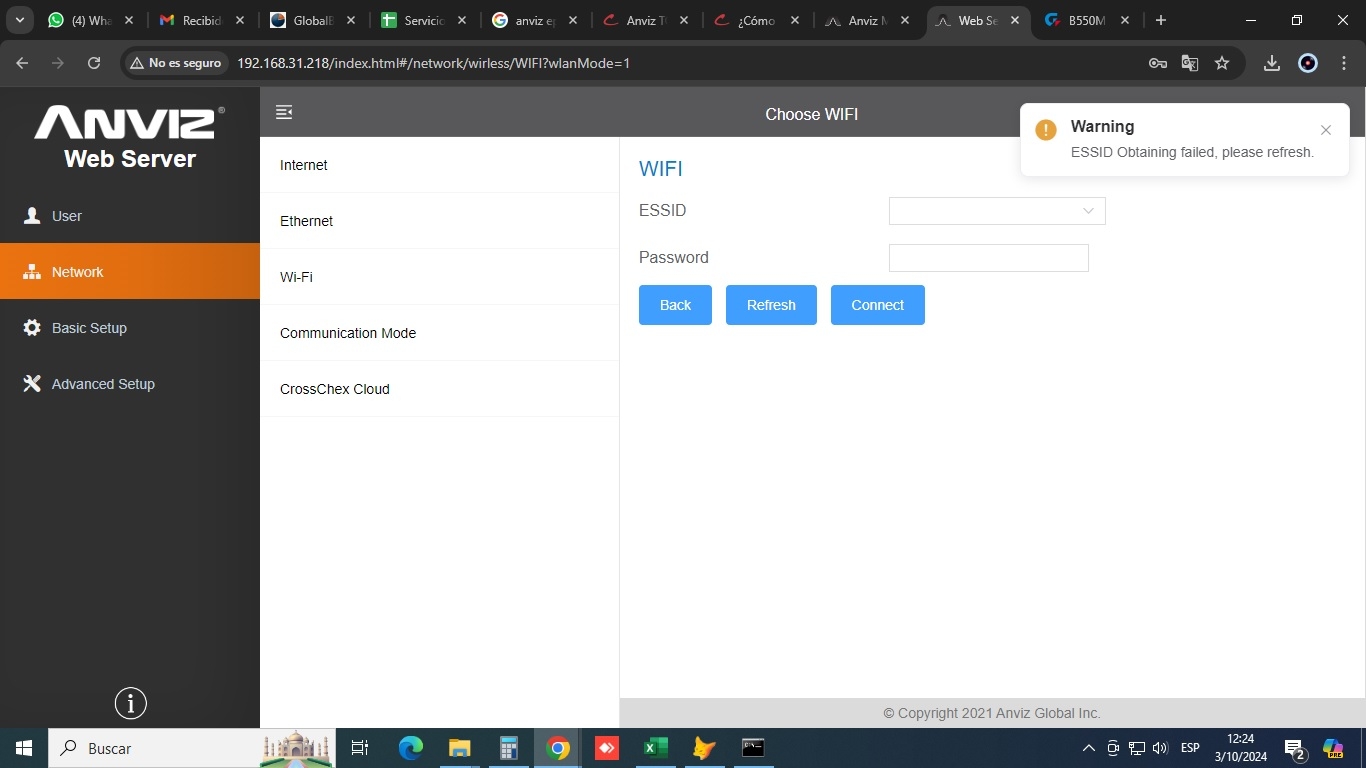This screenshot has height=768, width=1366.
Task: Open Basic Setup in sidebar
Action: pyautogui.click(x=130, y=327)
